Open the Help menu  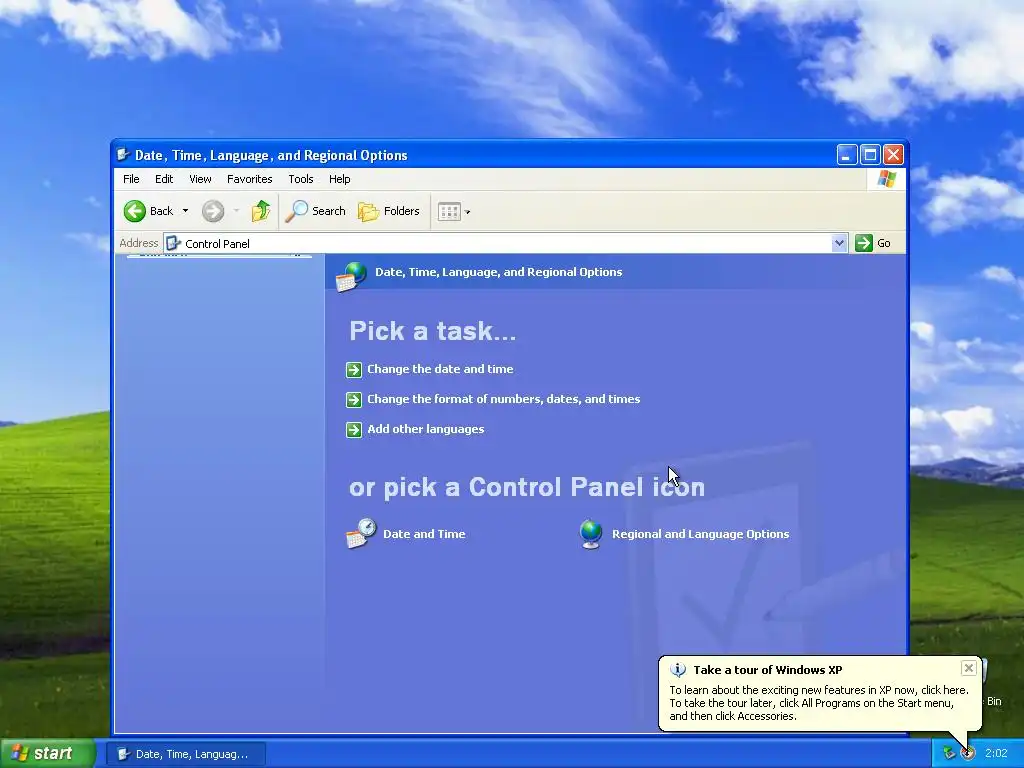tap(339, 179)
